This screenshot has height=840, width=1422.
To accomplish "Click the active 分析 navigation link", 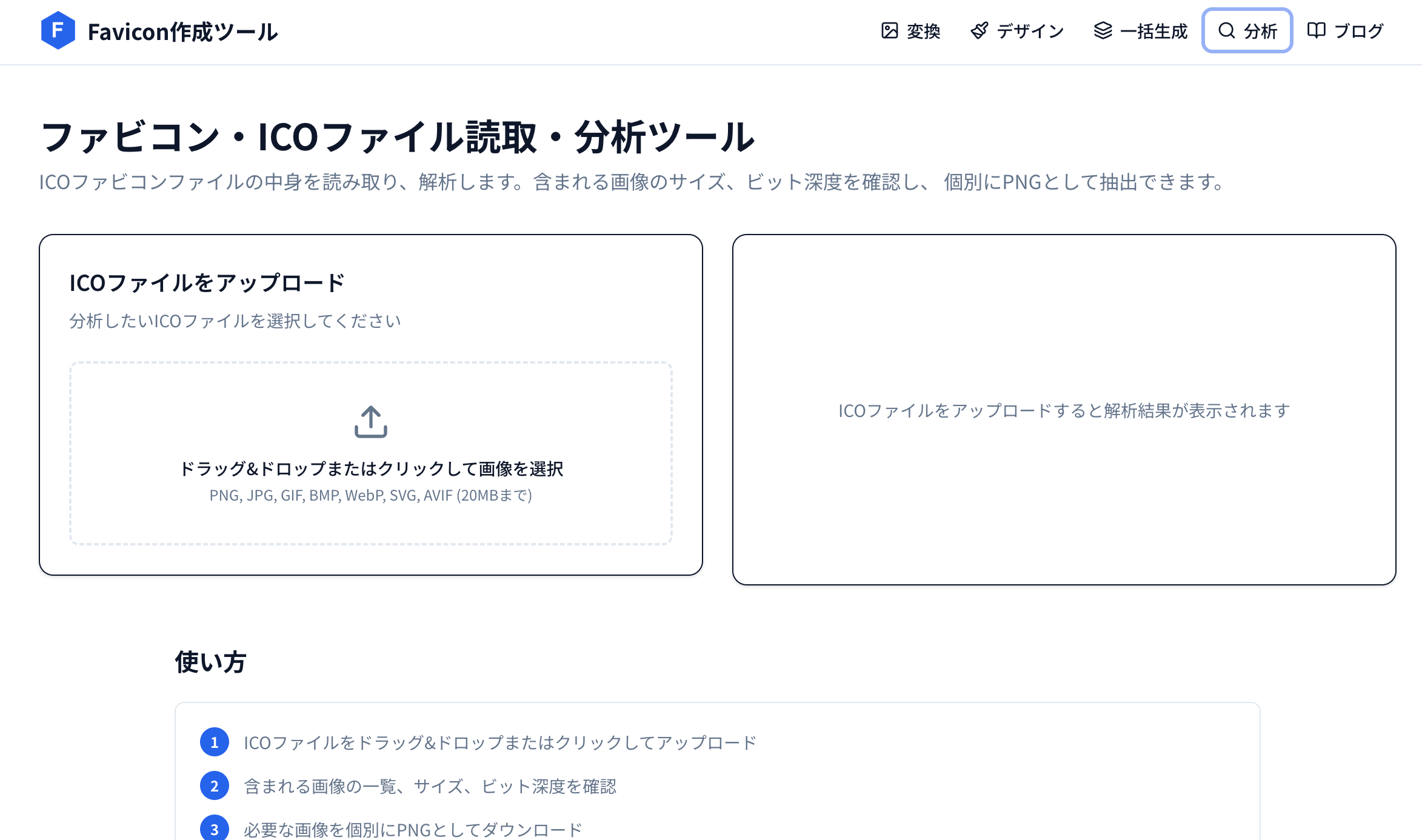I will click(1247, 30).
